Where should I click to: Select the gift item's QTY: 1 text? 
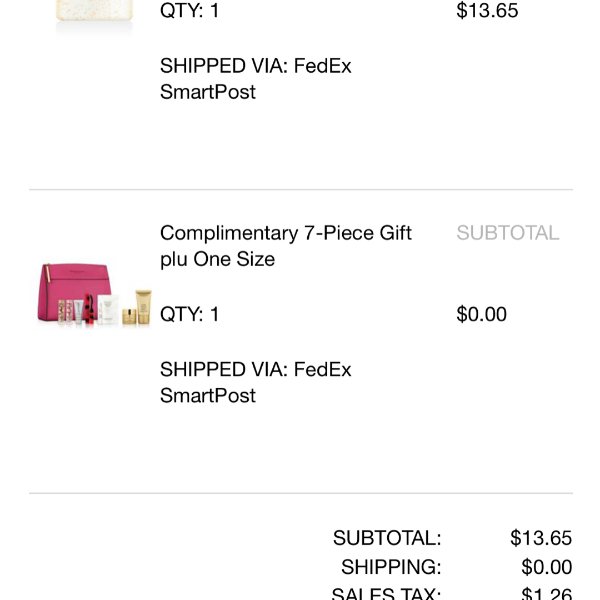190,314
